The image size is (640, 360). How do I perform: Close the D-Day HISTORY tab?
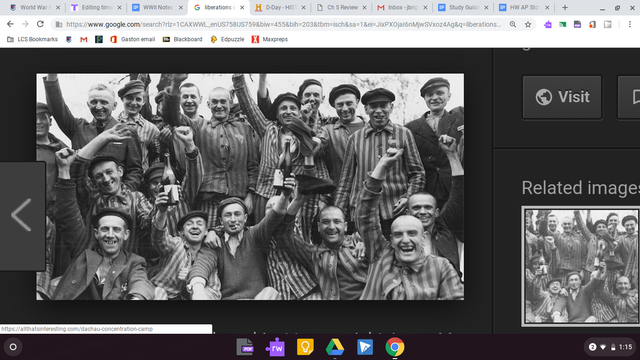303,7
